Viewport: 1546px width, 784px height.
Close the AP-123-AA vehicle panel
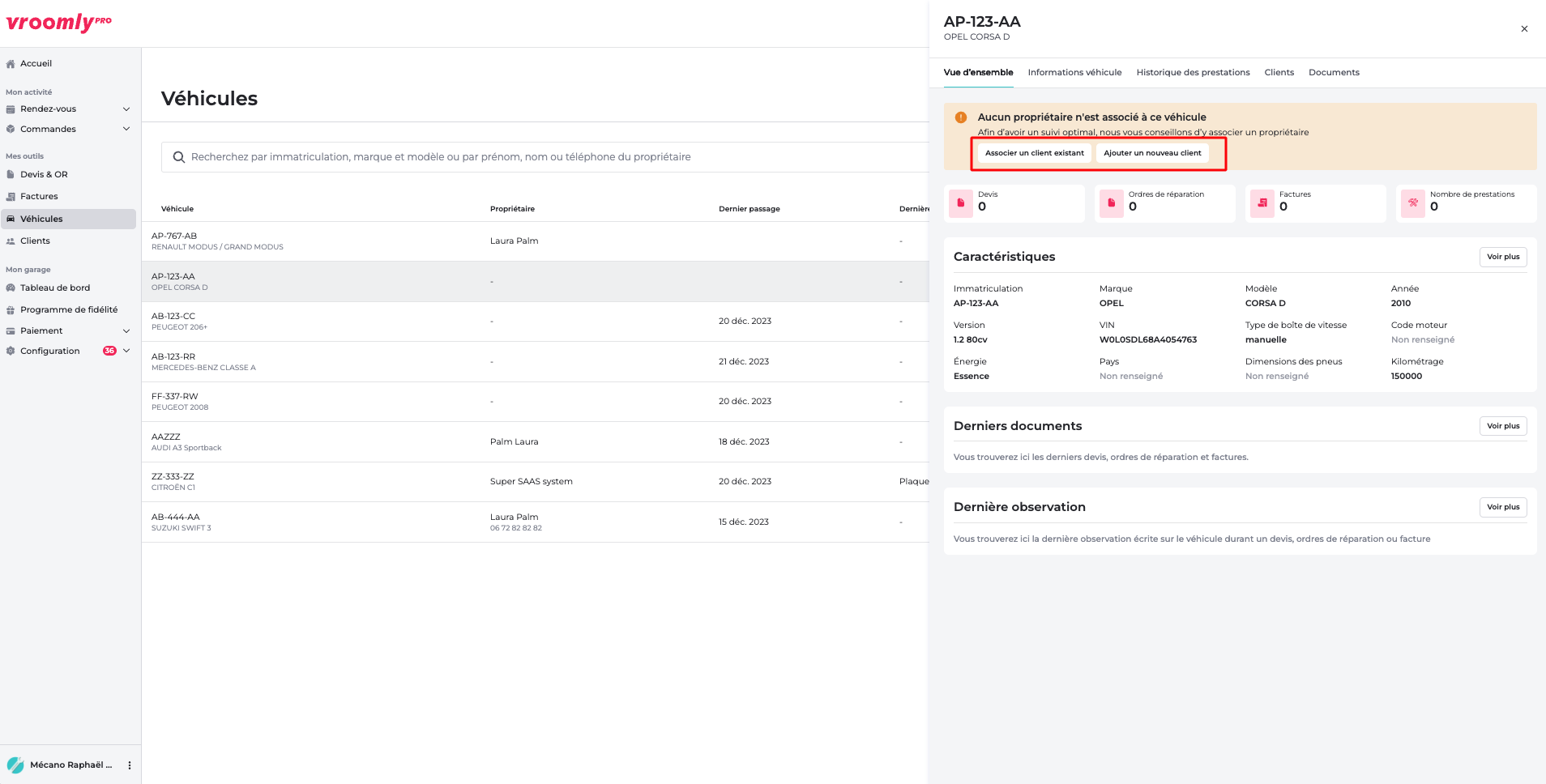pos(1524,29)
